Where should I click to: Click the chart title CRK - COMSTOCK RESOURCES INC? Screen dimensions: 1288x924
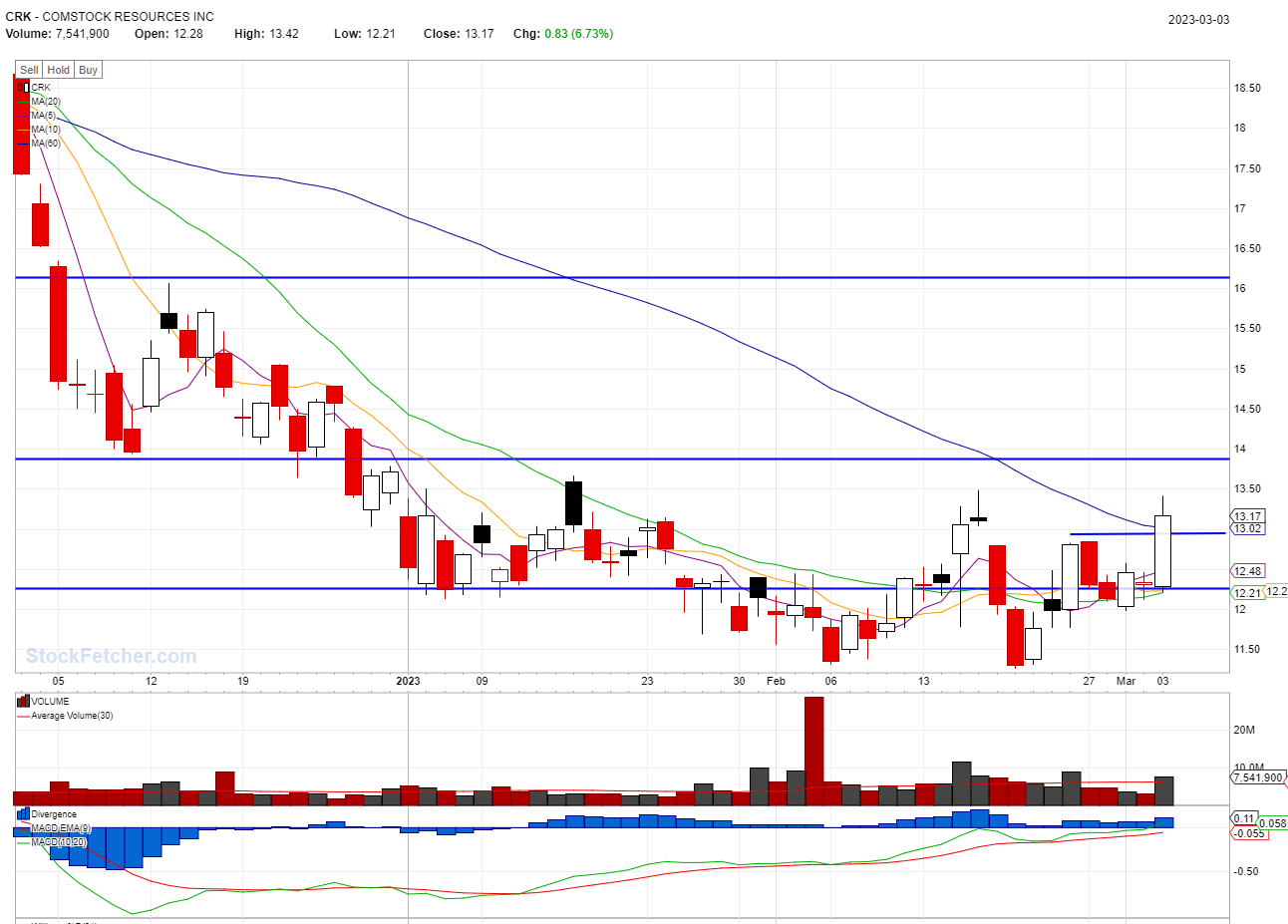tap(110, 17)
